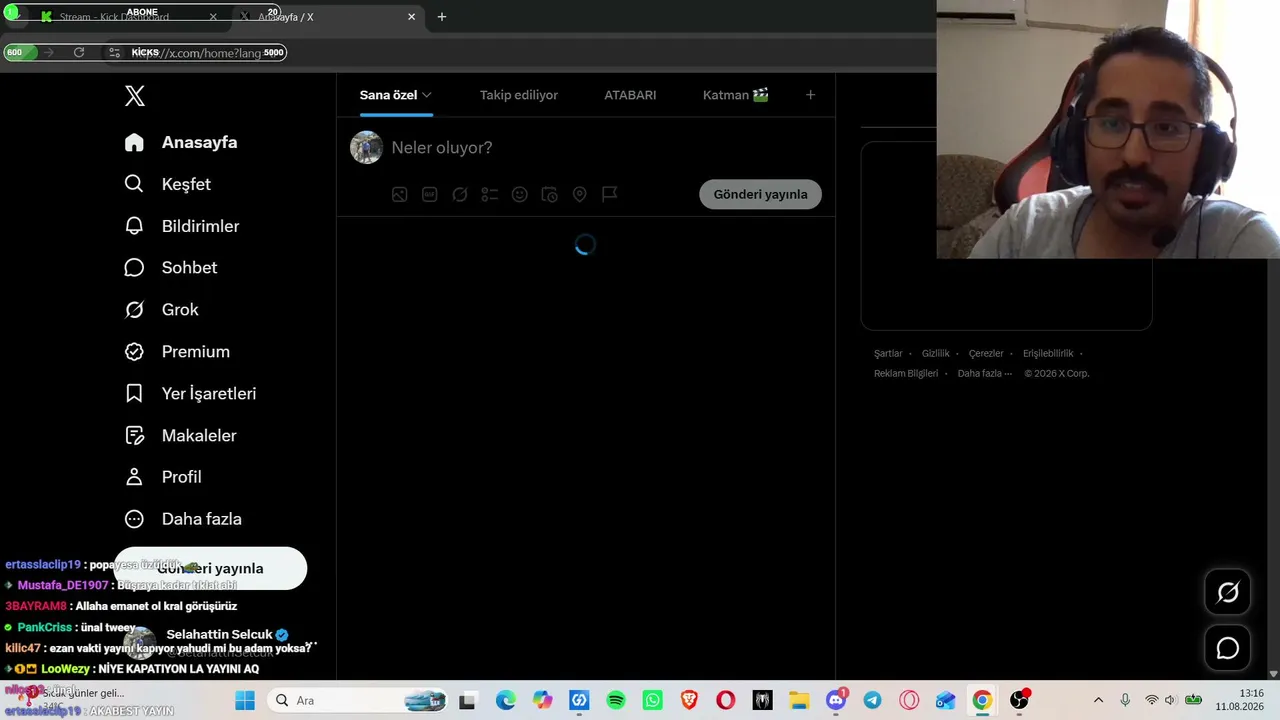Screen dimensions: 1280x720
Task: Click the Windows Start button
Action: [x=245, y=700]
